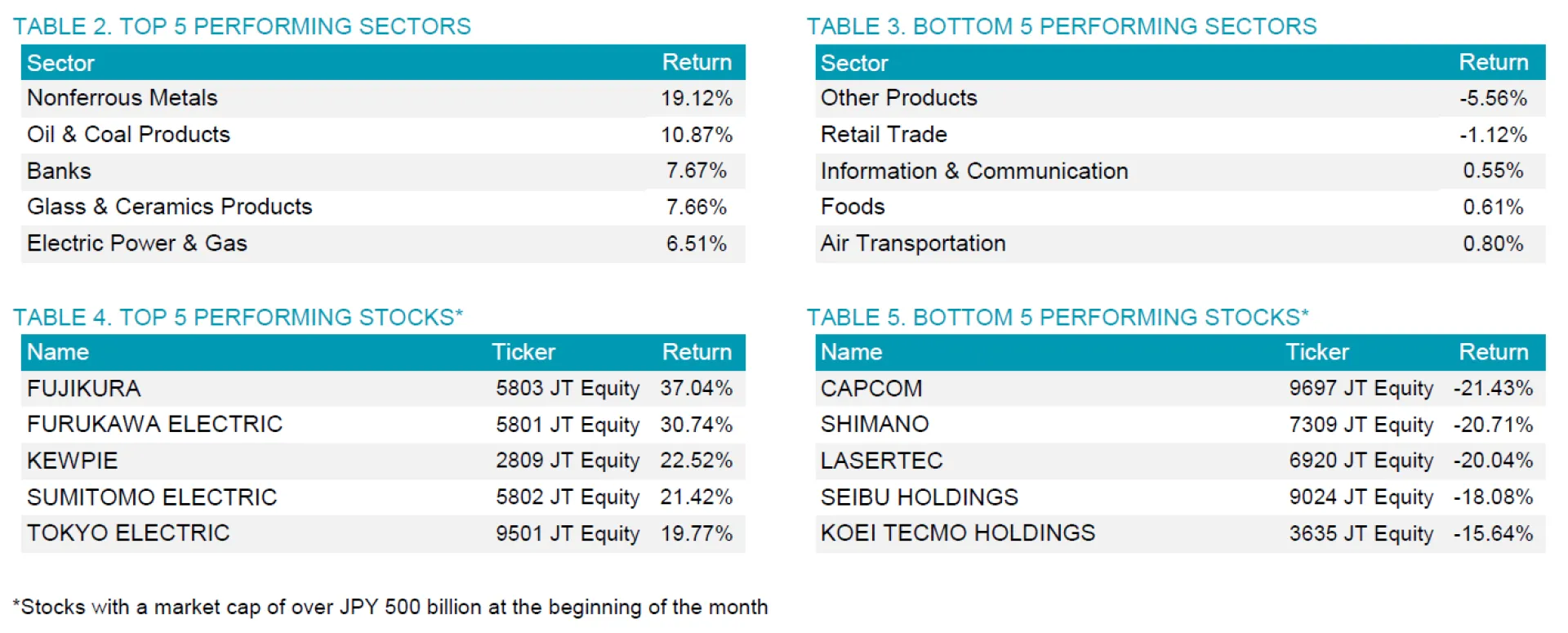Select the Banks sector cell
Viewport: 1568px width, 633px height.
tap(59, 171)
